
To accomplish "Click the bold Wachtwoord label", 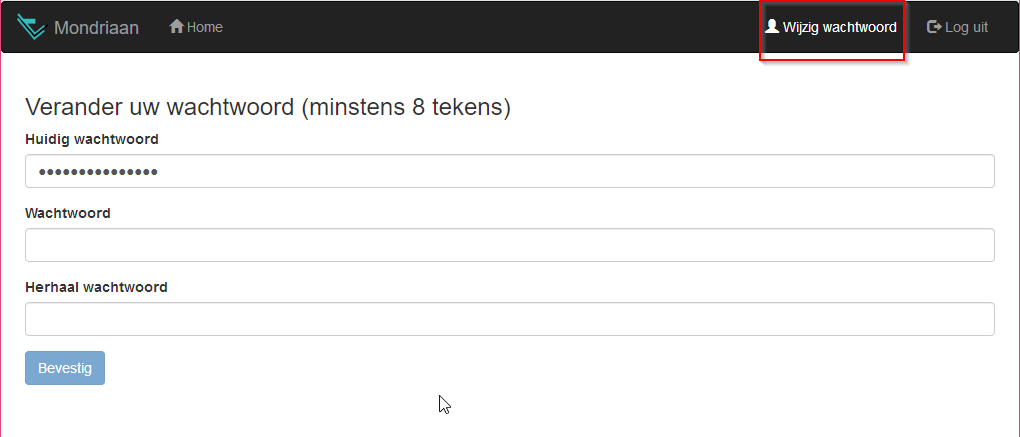I will pyautogui.click(x=68, y=213).
